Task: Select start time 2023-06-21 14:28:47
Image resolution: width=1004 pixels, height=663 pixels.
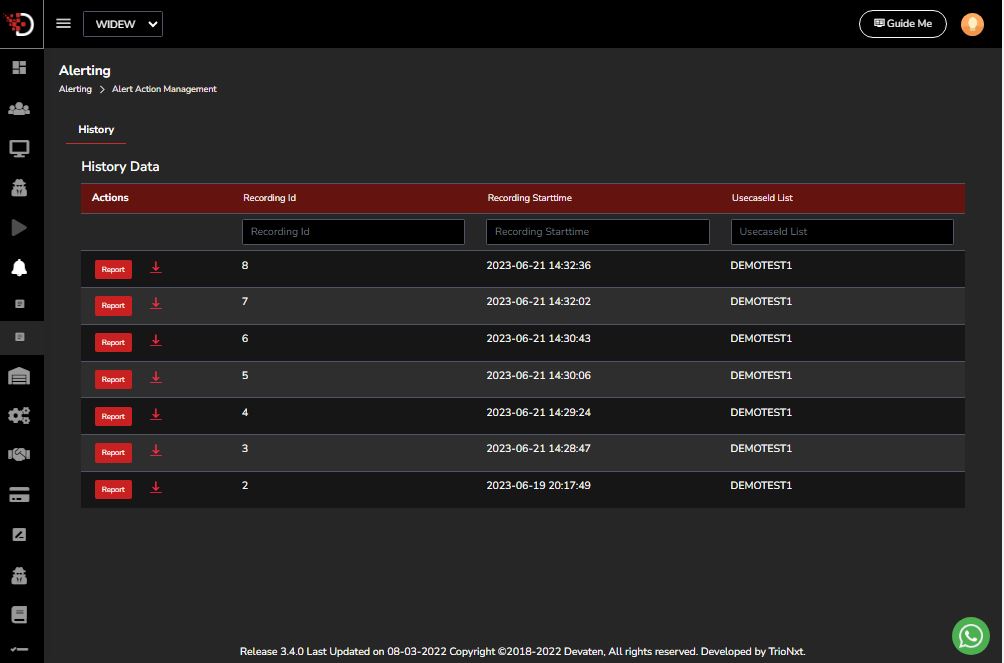Action: (x=538, y=448)
